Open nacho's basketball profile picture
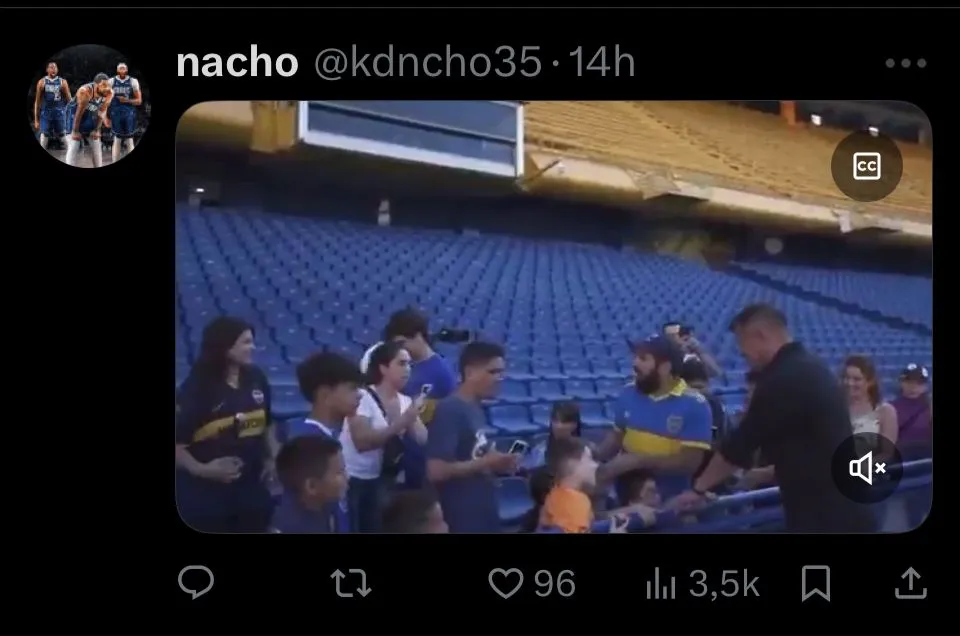Viewport: 960px width, 636px height. coord(89,106)
